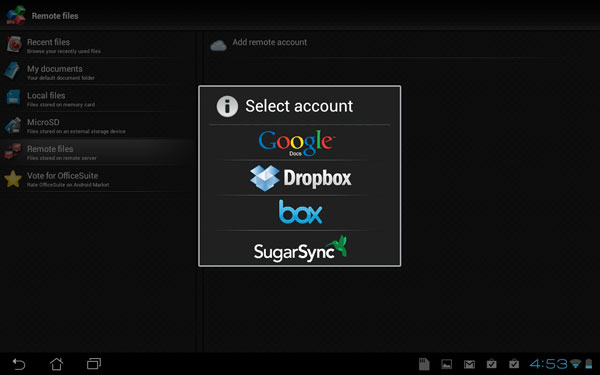Viewport: 600px width, 375px height.
Task: Tap the recent apps button
Action: click(x=94, y=364)
